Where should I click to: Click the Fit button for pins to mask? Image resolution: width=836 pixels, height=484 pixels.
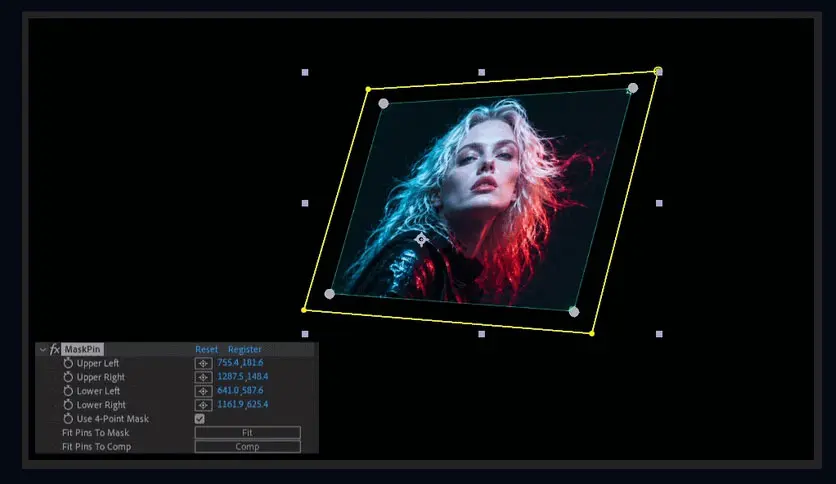247,433
